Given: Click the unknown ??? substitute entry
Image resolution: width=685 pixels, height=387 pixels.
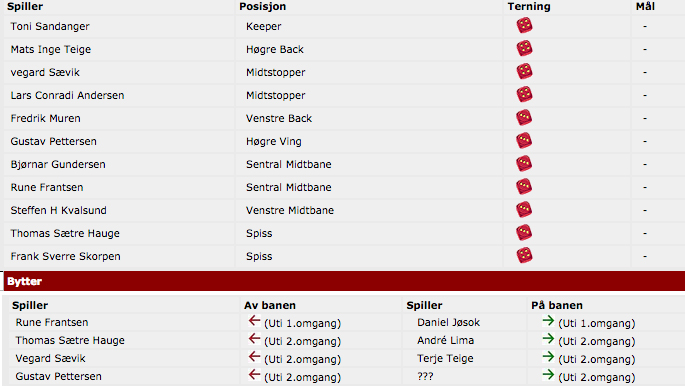Looking at the screenshot, I should [425, 376].
